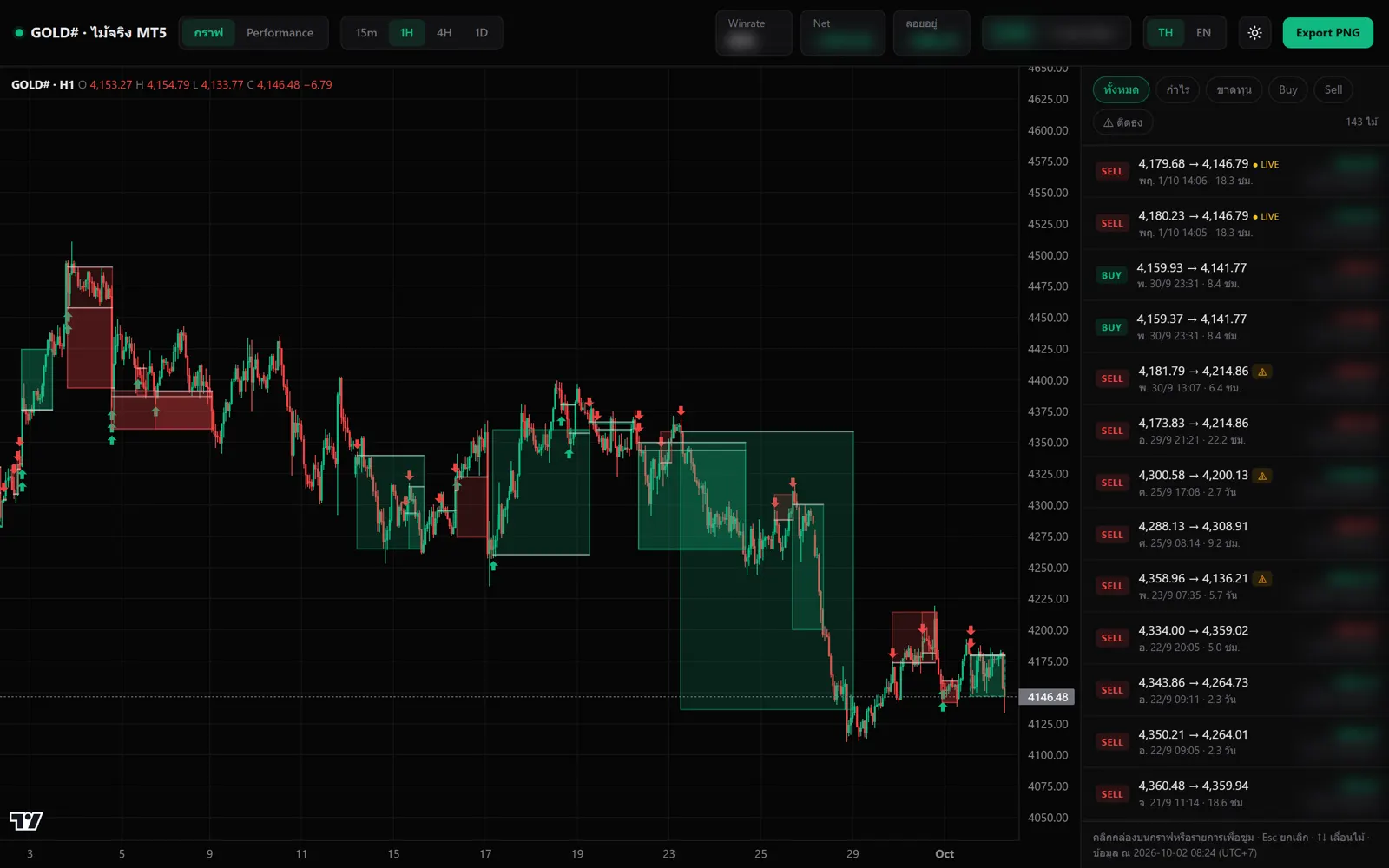Screen dimensions: 1389x868
Task: Click the warning icon on 4,300.58 → 4,200.13 trade
Action: 1262,476
